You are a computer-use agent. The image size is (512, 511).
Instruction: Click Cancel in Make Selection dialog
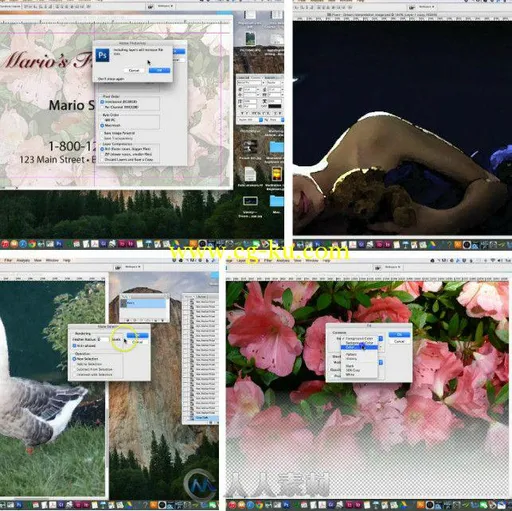coord(137,342)
